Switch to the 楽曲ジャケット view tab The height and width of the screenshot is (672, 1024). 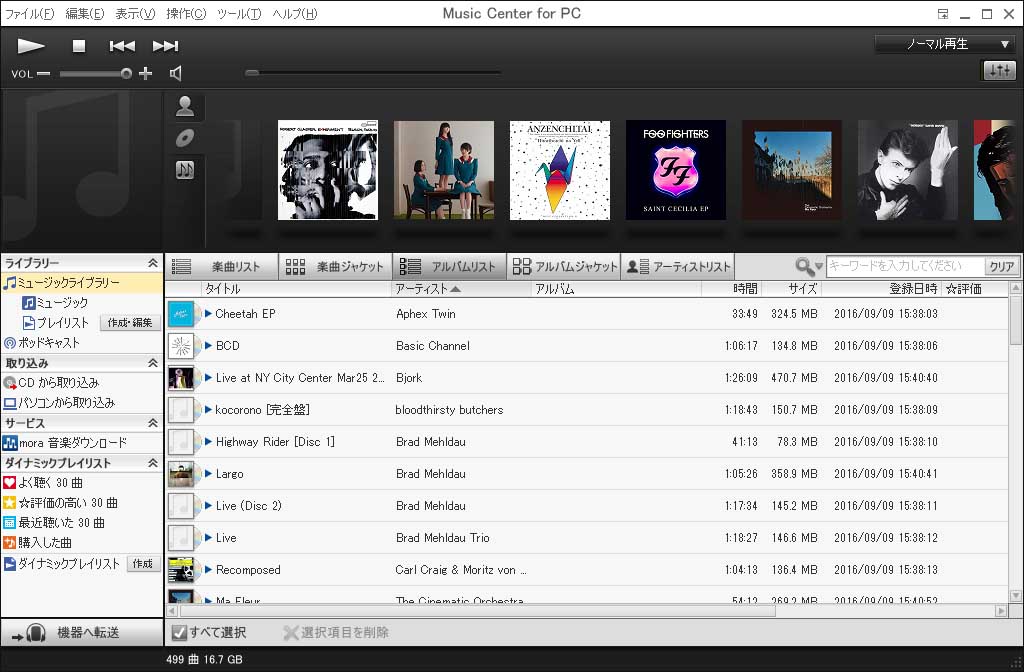tap(336, 266)
